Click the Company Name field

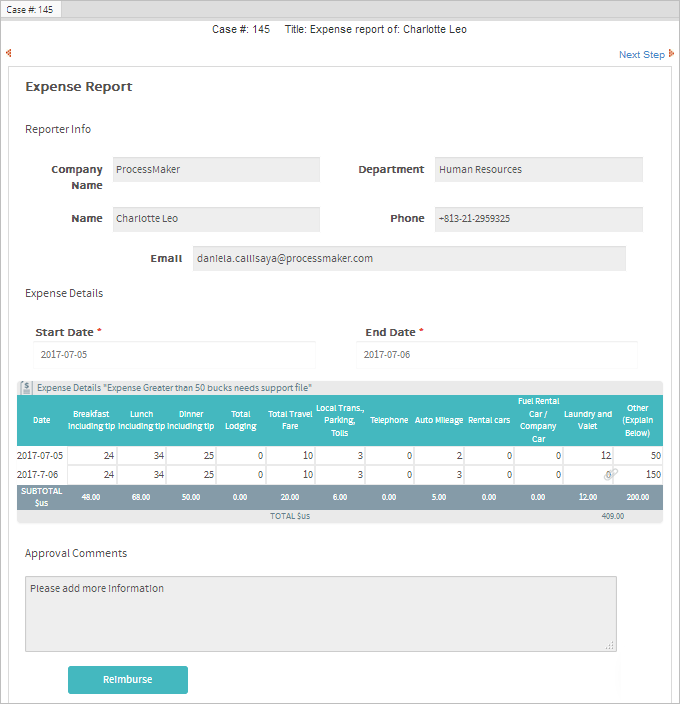click(216, 170)
